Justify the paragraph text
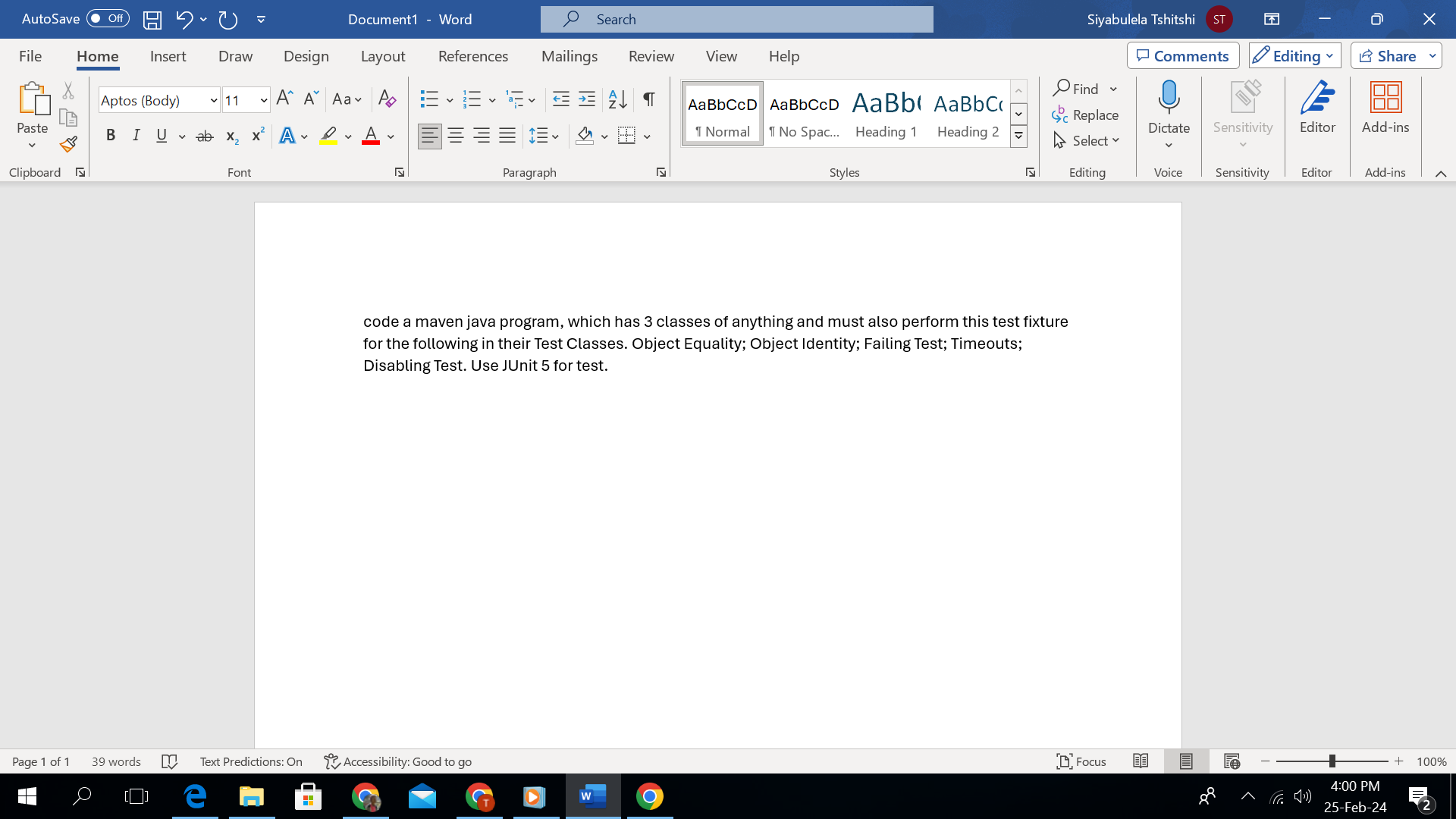 pyautogui.click(x=507, y=136)
